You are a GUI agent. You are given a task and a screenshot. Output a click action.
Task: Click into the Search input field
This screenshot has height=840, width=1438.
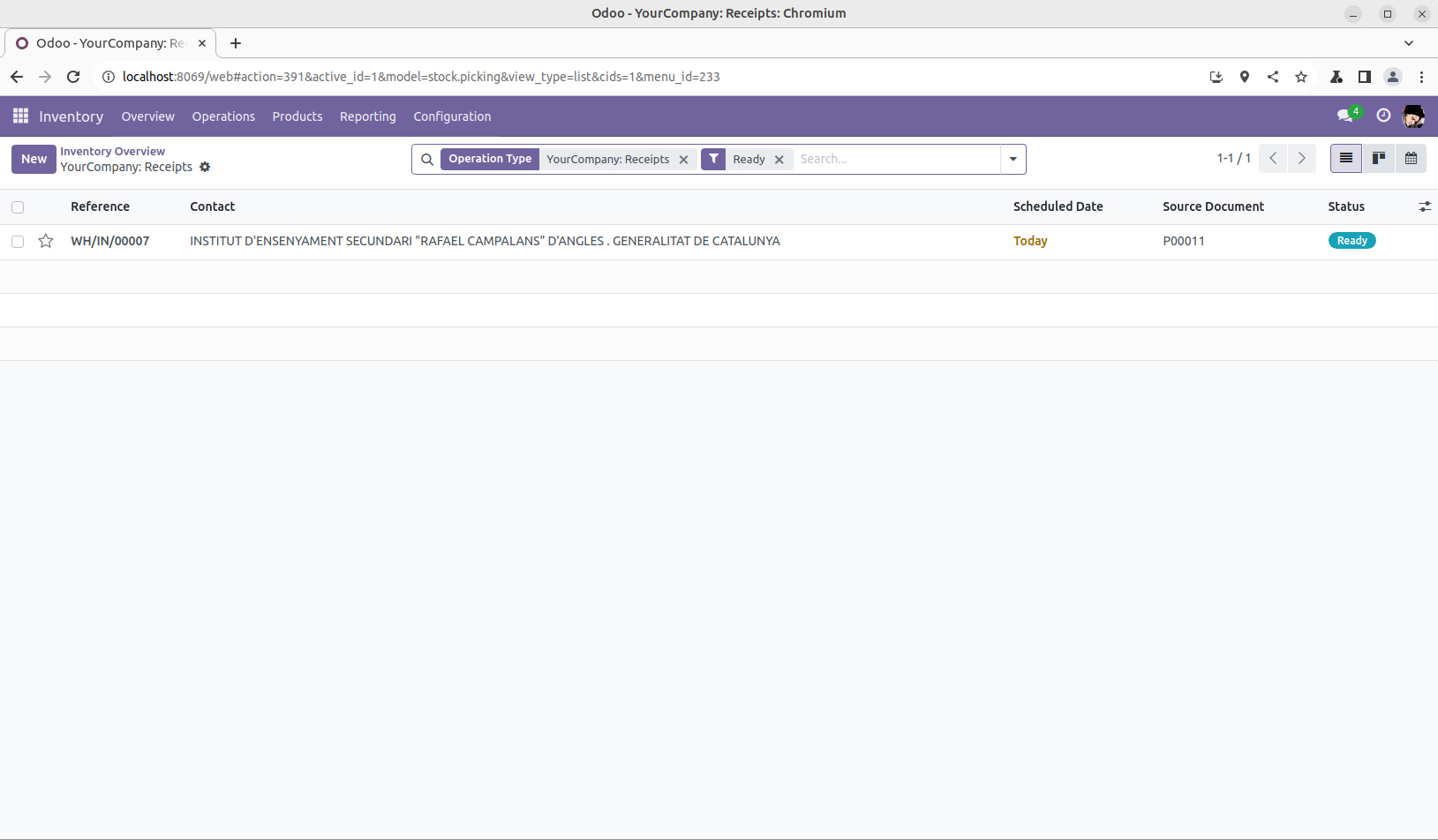click(896, 159)
